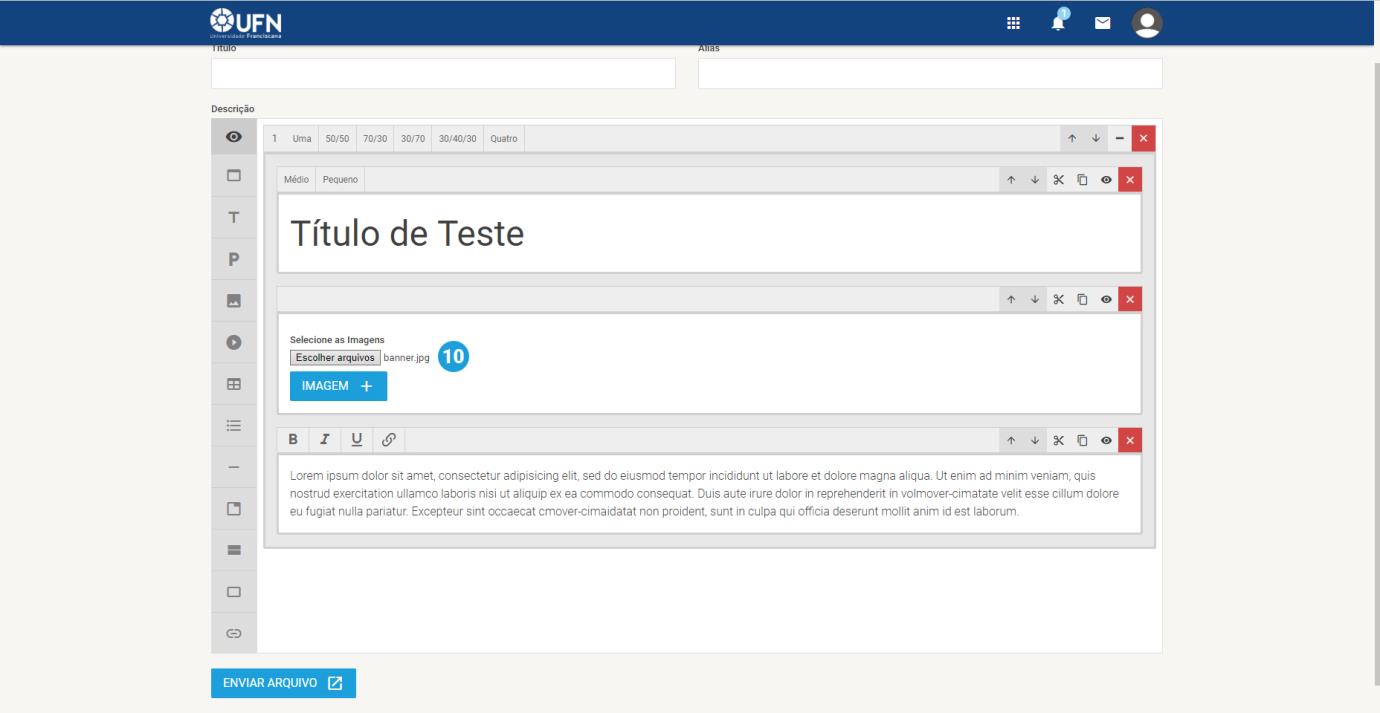Open notifications bell in header
The height and width of the screenshot is (713, 1380).
1058,22
